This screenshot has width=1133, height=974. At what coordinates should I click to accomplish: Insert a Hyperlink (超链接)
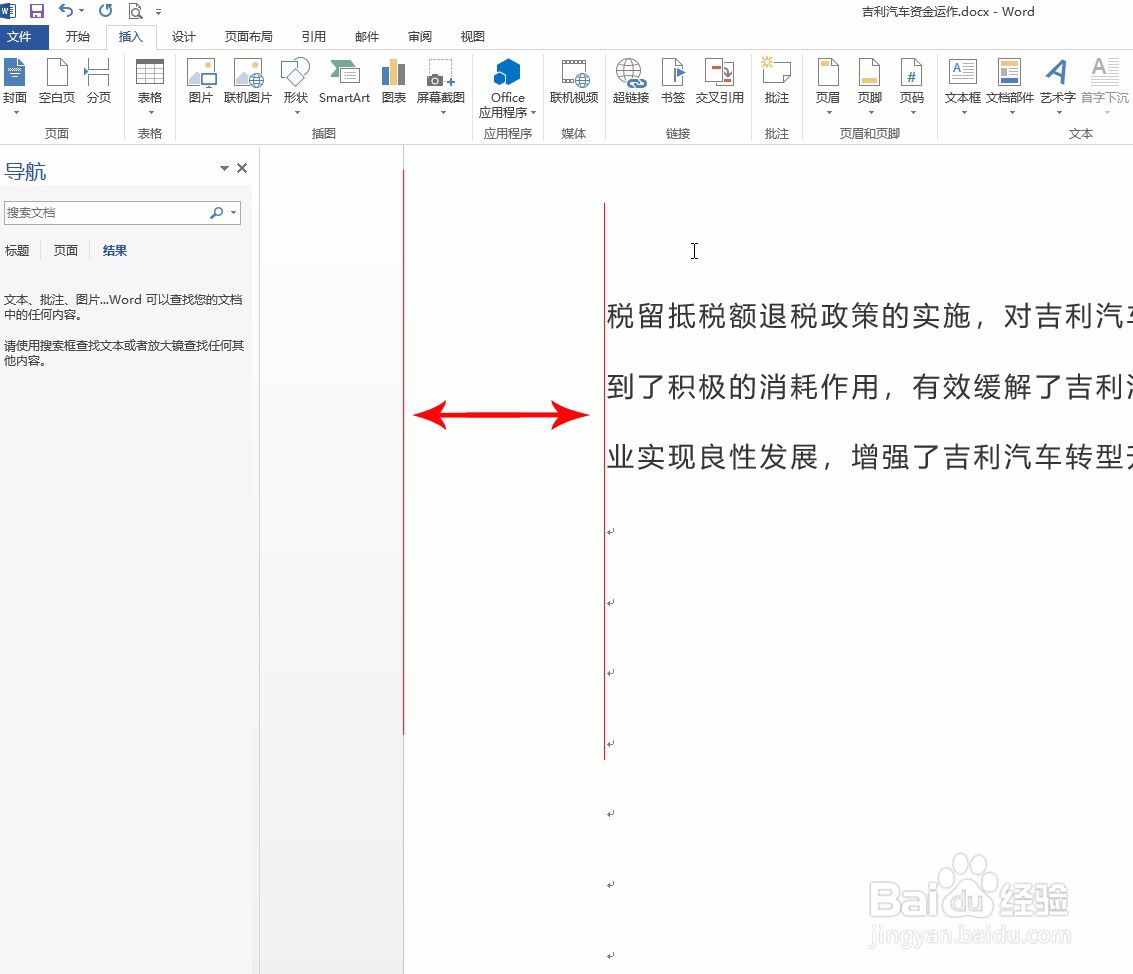[631, 81]
